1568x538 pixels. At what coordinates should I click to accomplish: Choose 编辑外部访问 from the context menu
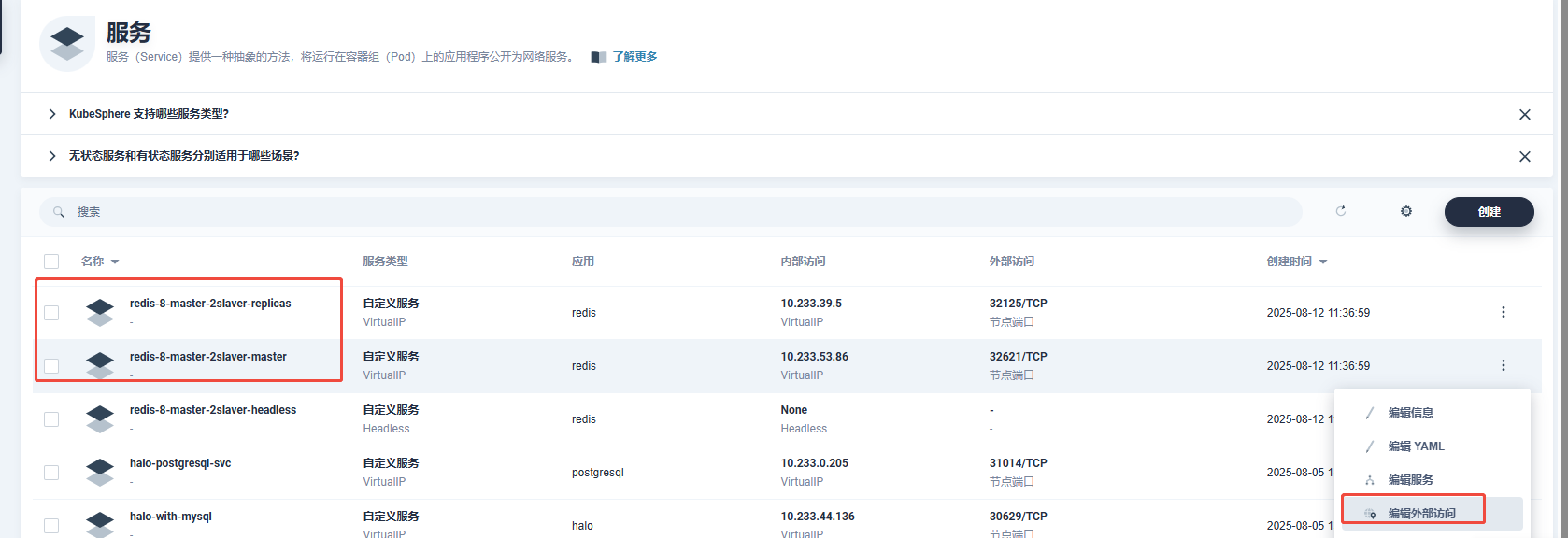(x=1420, y=513)
